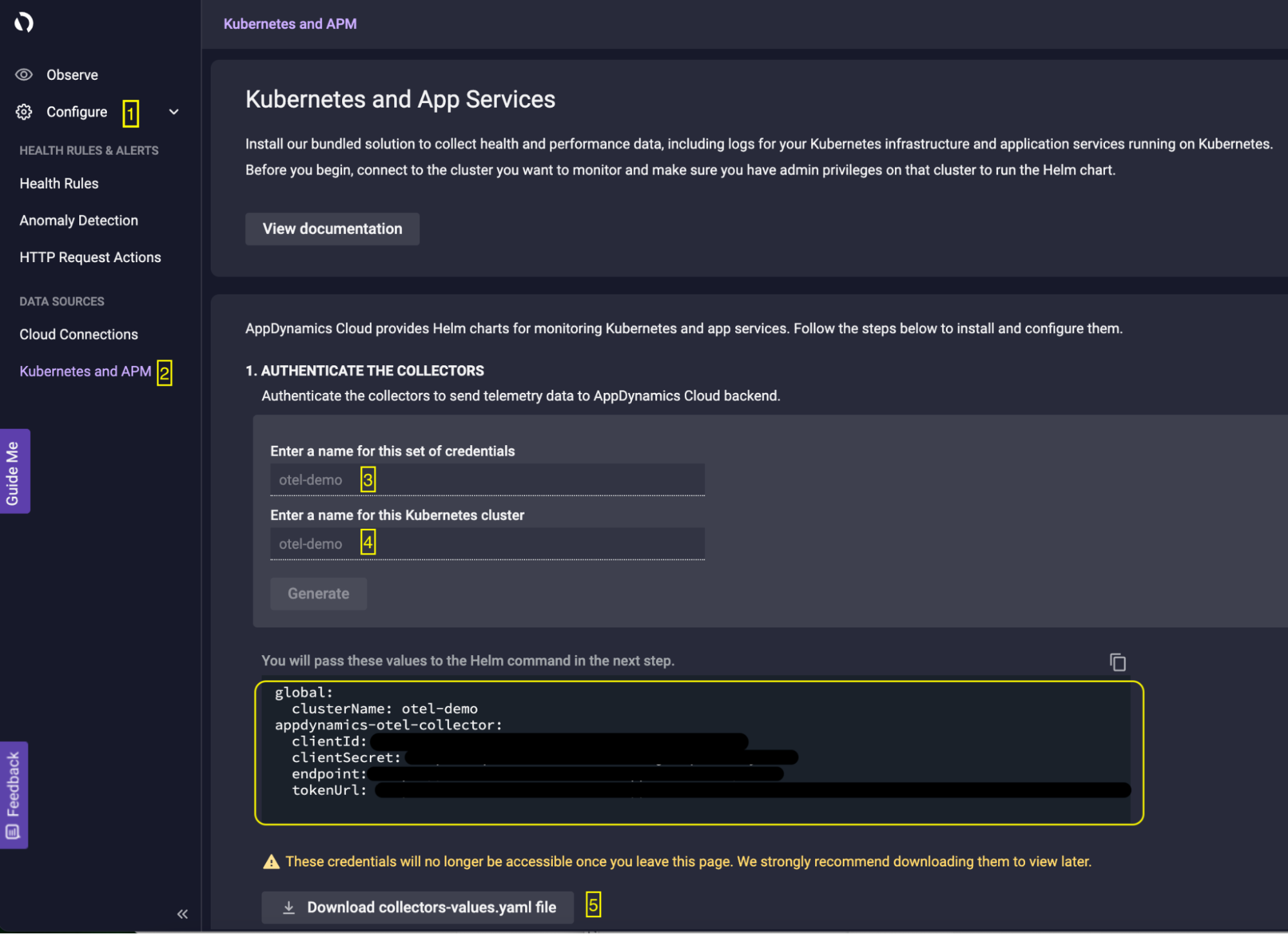Click the copy credentials icon
The height and width of the screenshot is (934, 1288).
pyautogui.click(x=1118, y=661)
